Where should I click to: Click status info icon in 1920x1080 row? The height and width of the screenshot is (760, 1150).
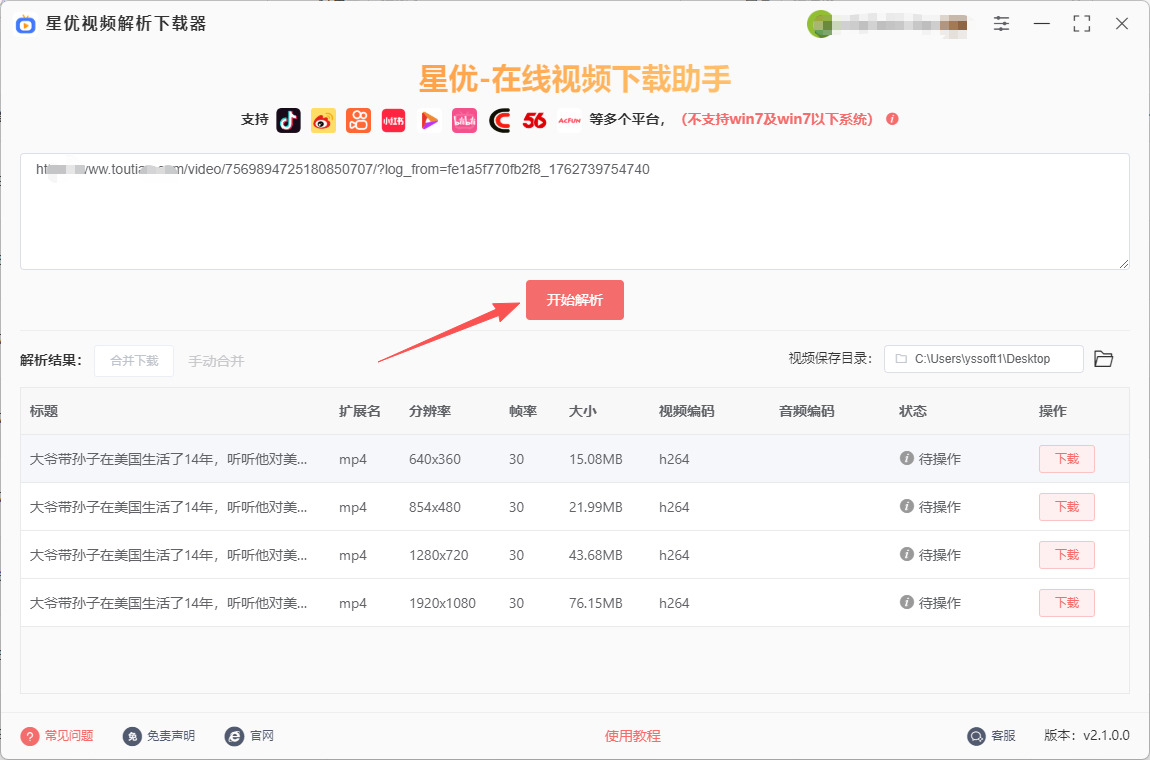click(x=907, y=602)
